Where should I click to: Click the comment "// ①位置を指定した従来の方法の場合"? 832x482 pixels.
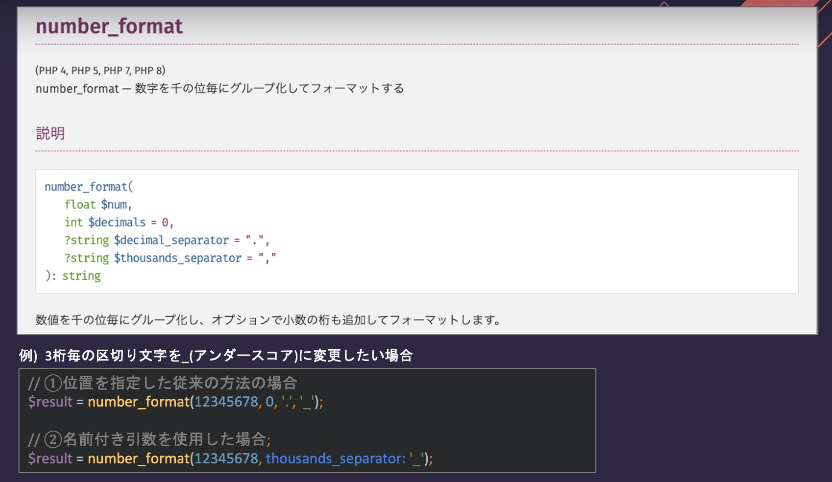162,383
